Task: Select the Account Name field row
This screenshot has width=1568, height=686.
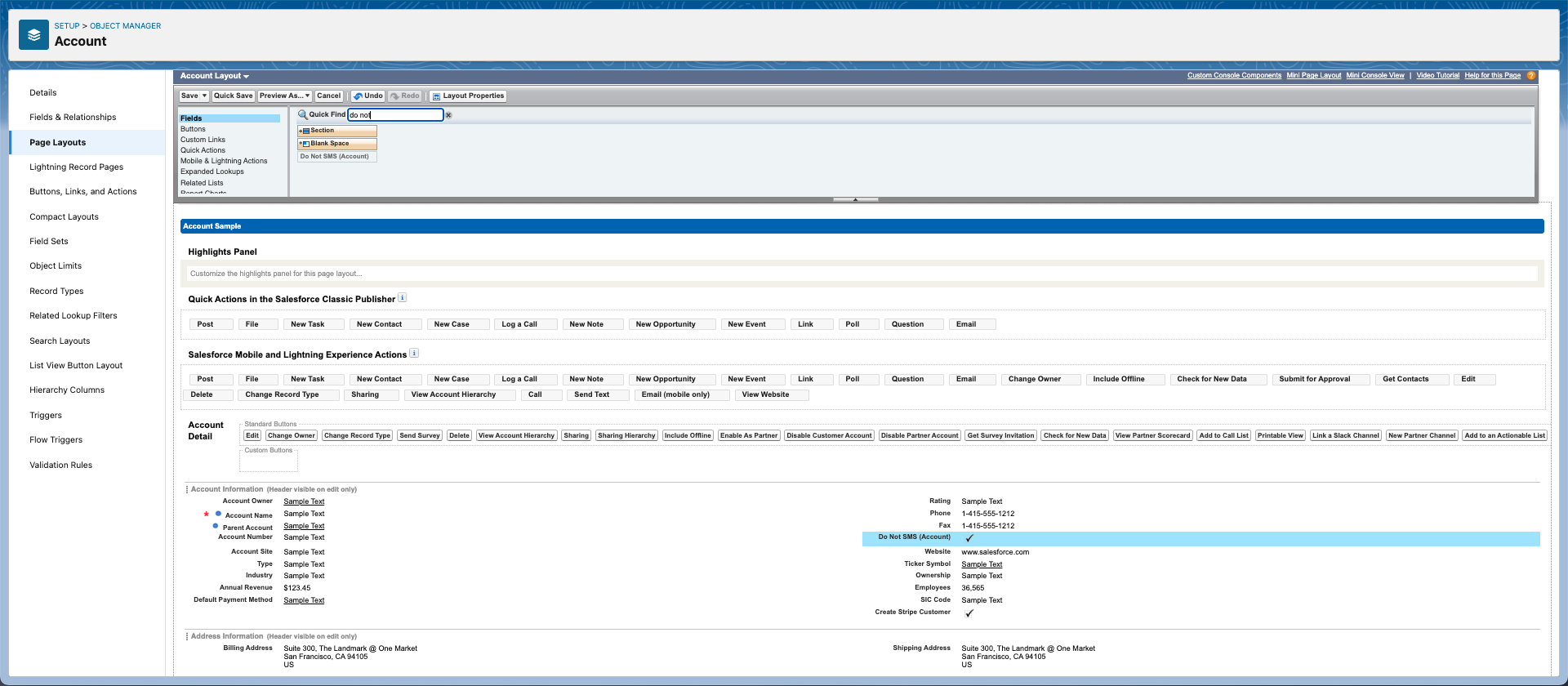Action: tap(523, 514)
